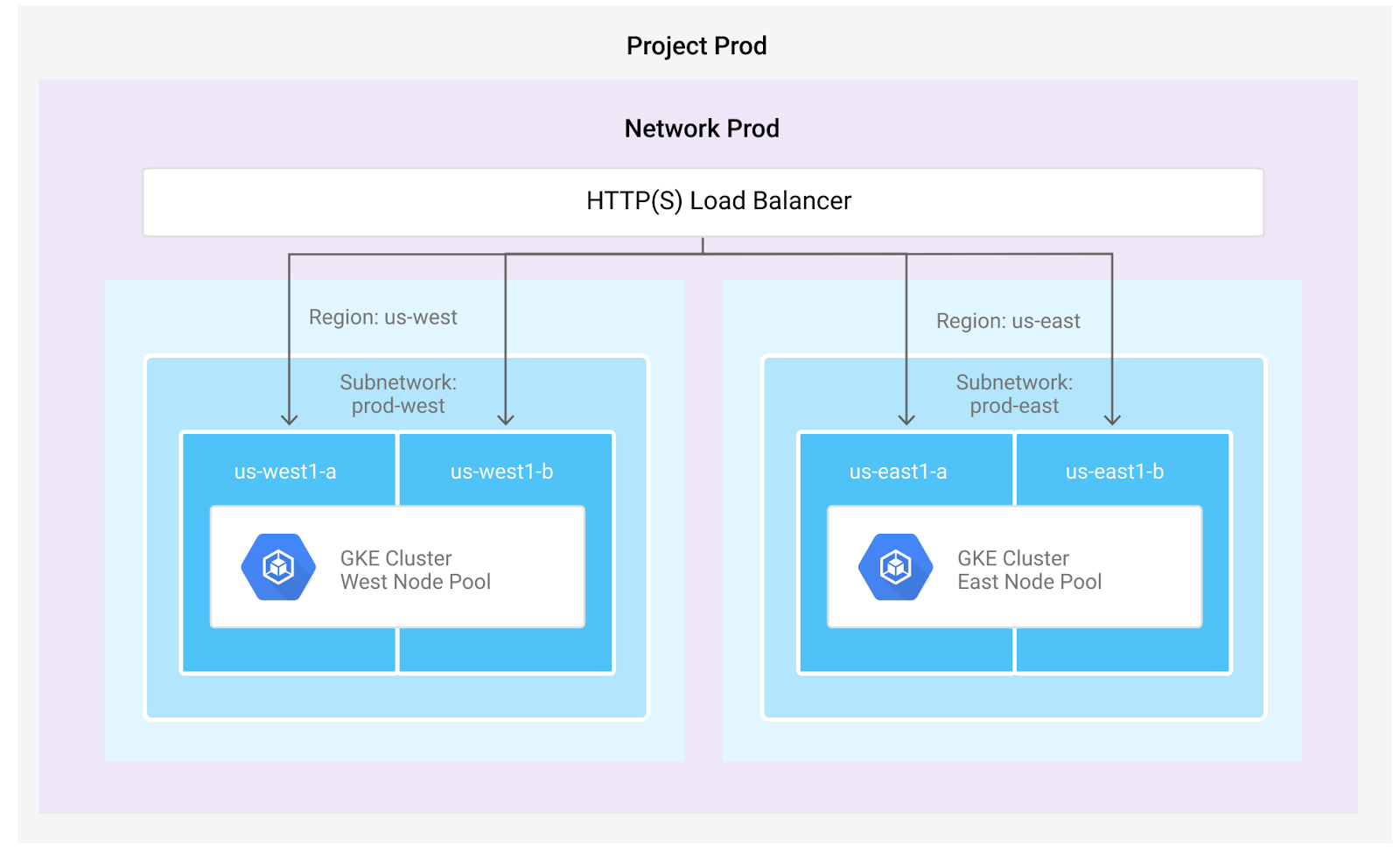Select the us-west1-a zone label
1400x861 pixels.
[x=285, y=472]
